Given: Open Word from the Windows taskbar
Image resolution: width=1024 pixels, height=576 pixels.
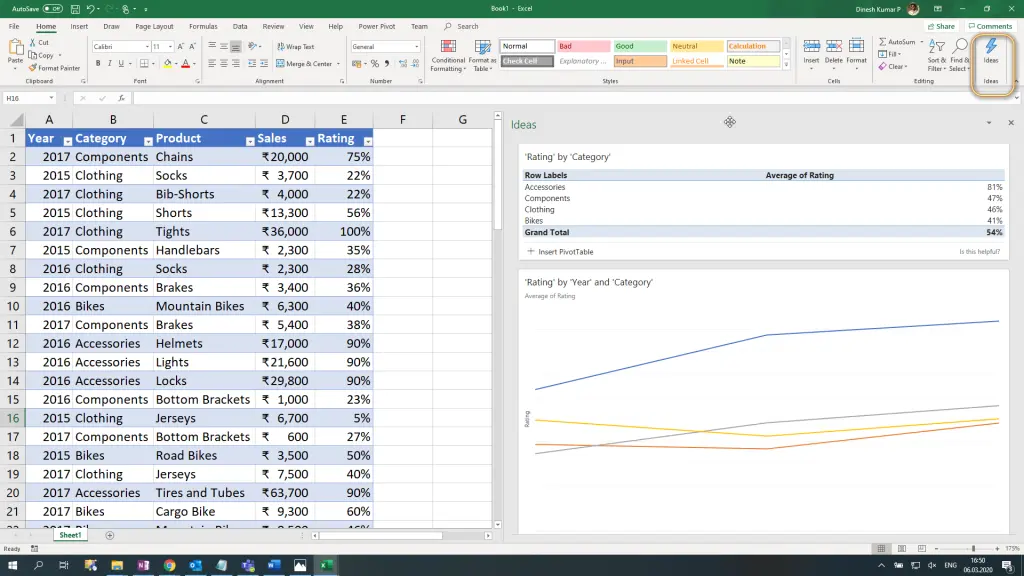Looking at the screenshot, I should (x=273, y=566).
